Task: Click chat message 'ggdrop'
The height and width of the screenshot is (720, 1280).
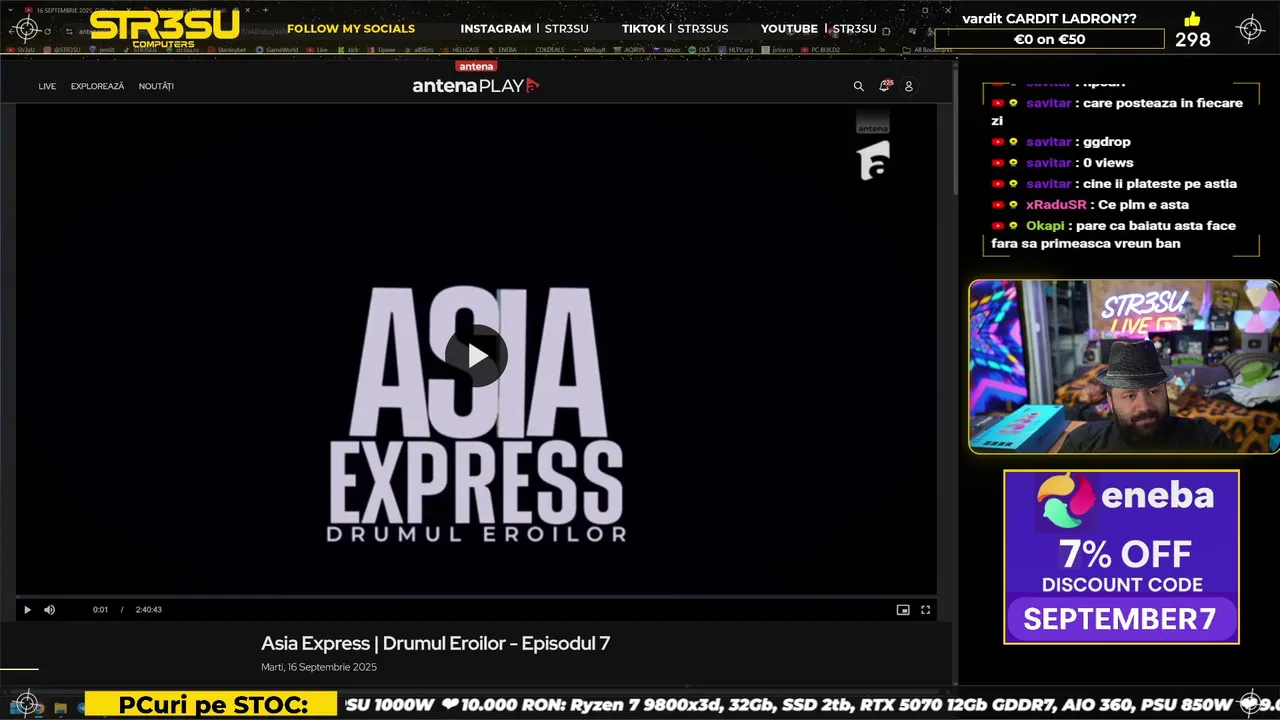Action: (1107, 142)
